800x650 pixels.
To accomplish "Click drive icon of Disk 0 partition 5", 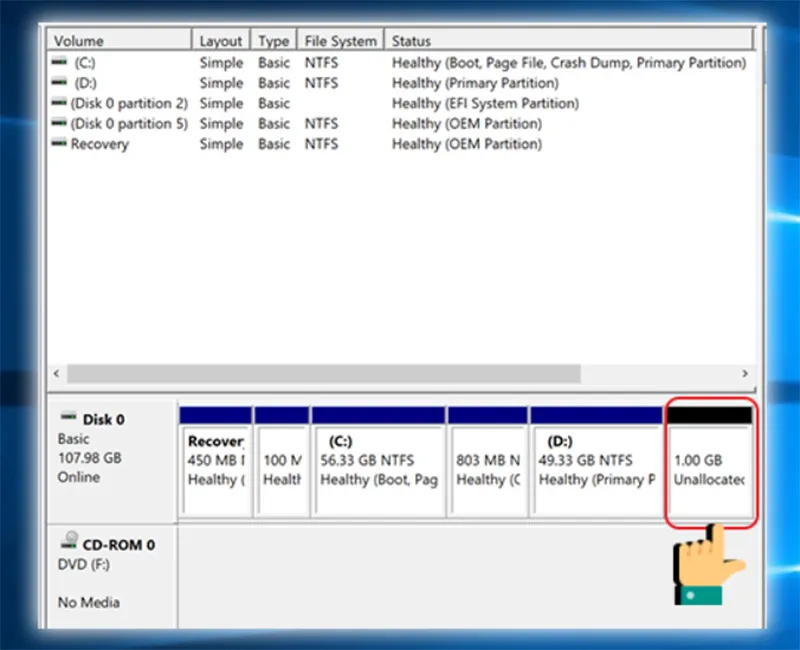I will tap(59, 123).
